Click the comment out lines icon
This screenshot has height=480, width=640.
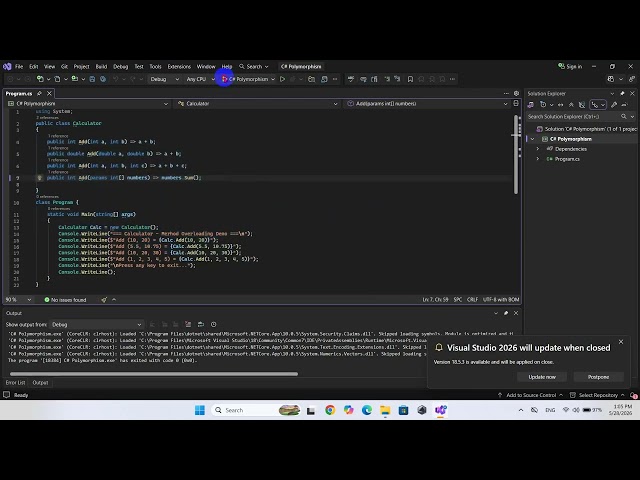(387, 79)
